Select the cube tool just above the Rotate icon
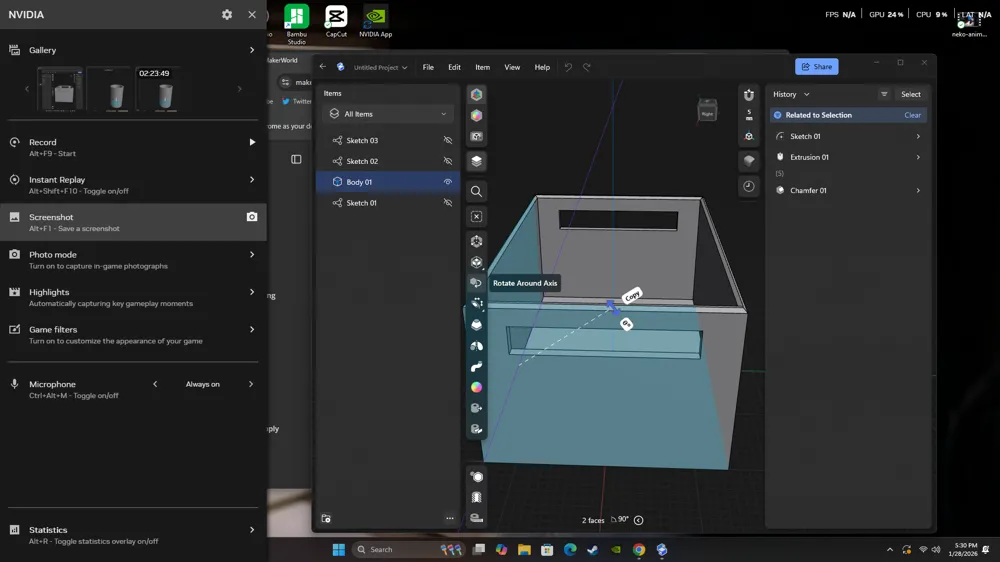The height and width of the screenshot is (562, 1000). [x=476, y=262]
